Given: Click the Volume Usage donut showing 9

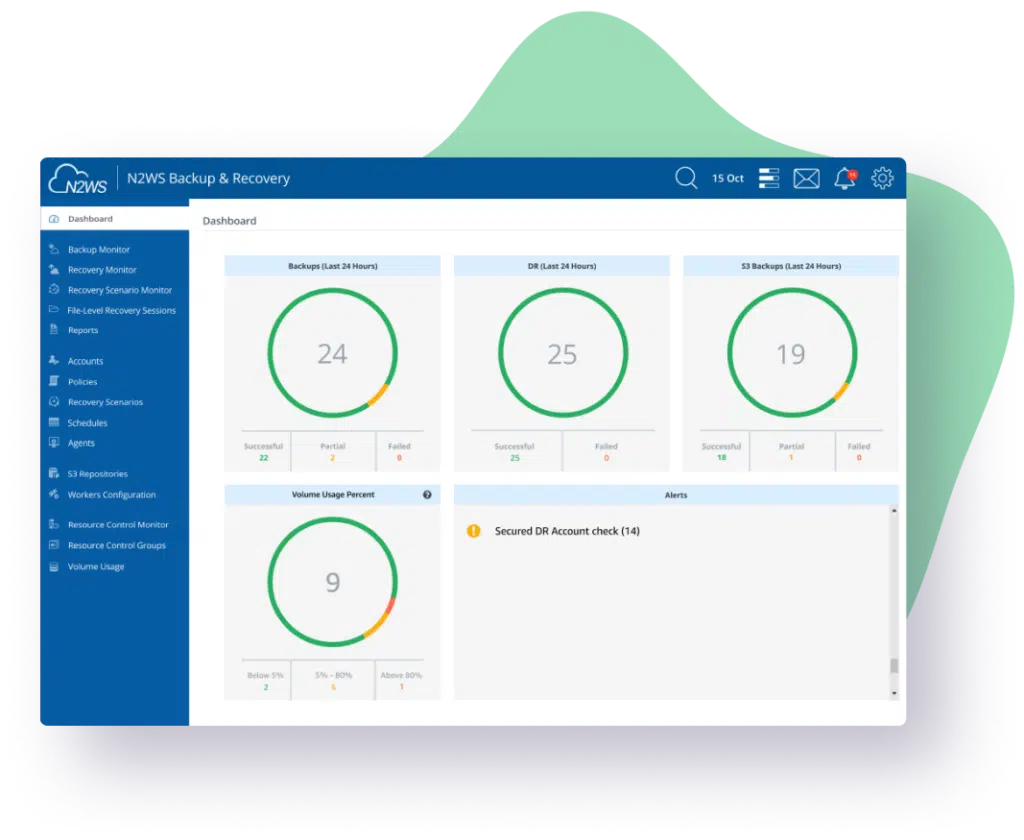Looking at the screenshot, I should pos(332,581).
